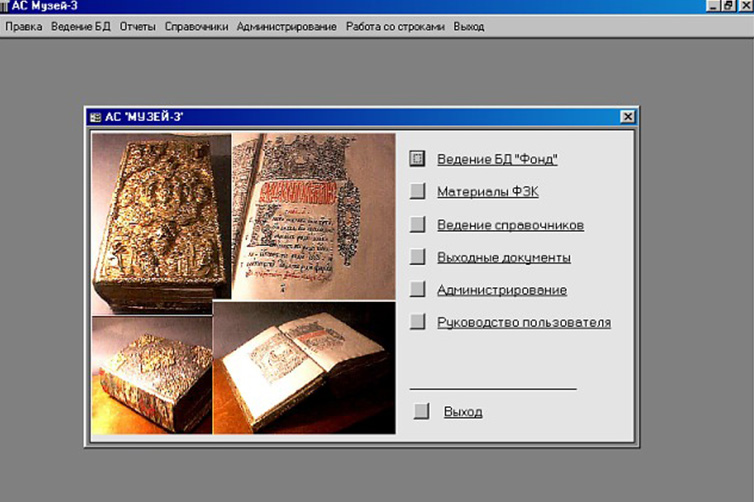Screen dimensions: 754x502
Task: Click the form icon in the АС 'МУЗЕЙ-3' title bar
Action: coord(96,117)
